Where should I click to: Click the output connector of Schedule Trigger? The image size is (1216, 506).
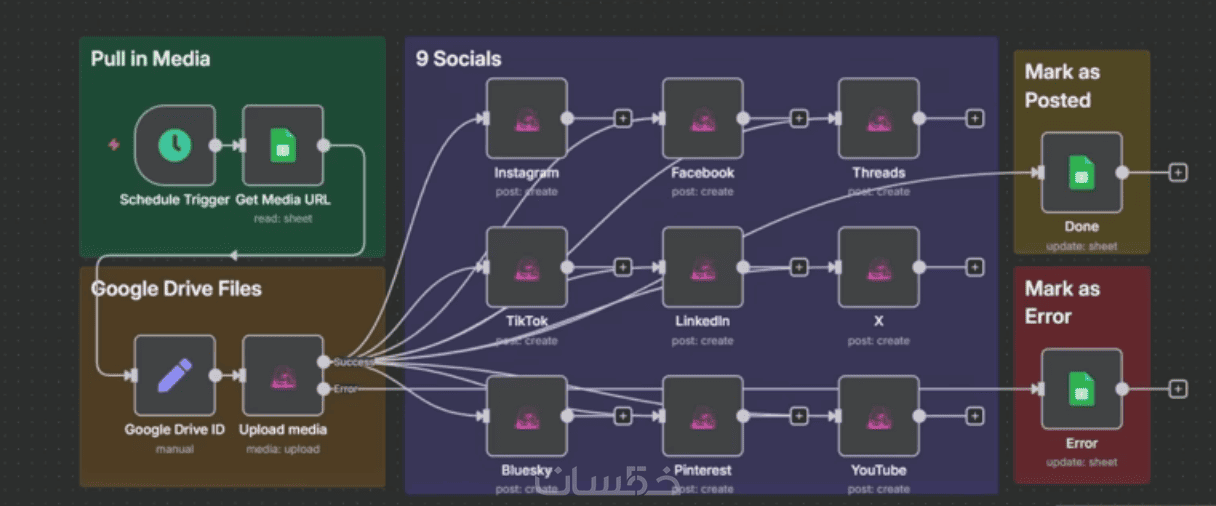[x=215, y=145]
